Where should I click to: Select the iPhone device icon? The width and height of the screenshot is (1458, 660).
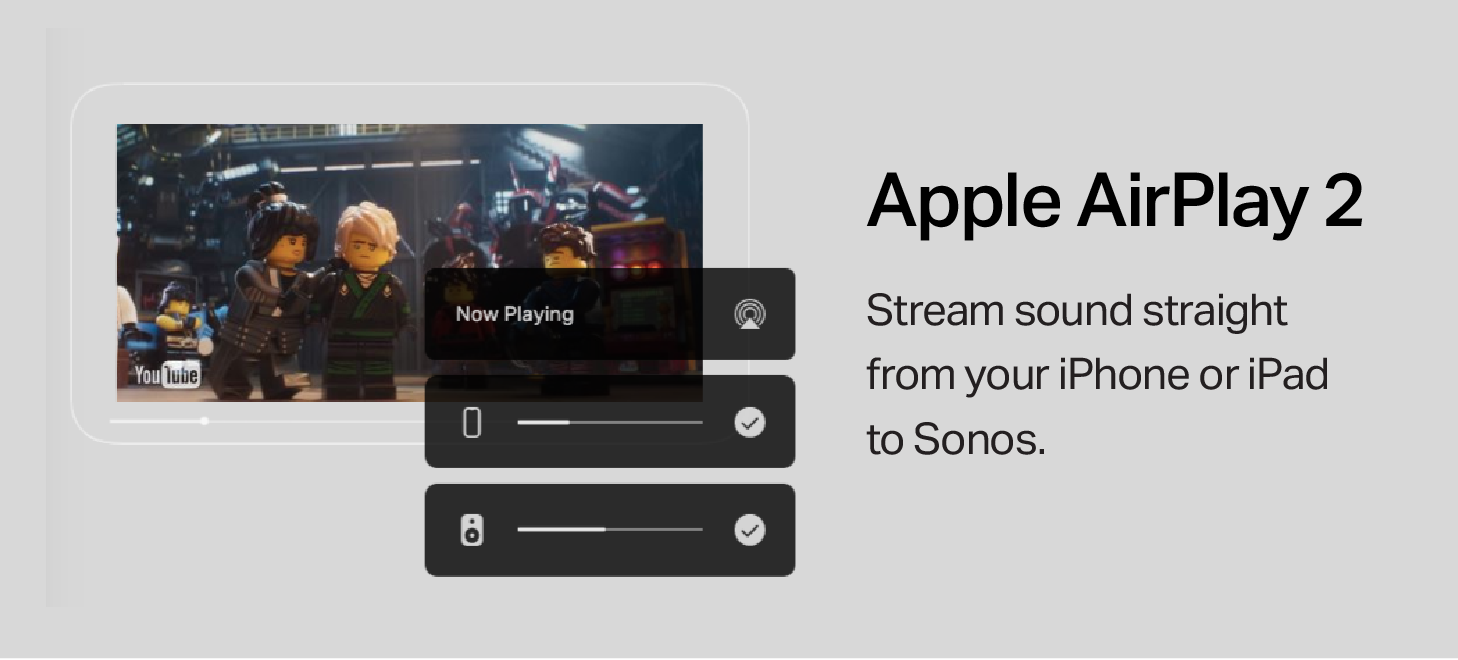click(471, 422)
